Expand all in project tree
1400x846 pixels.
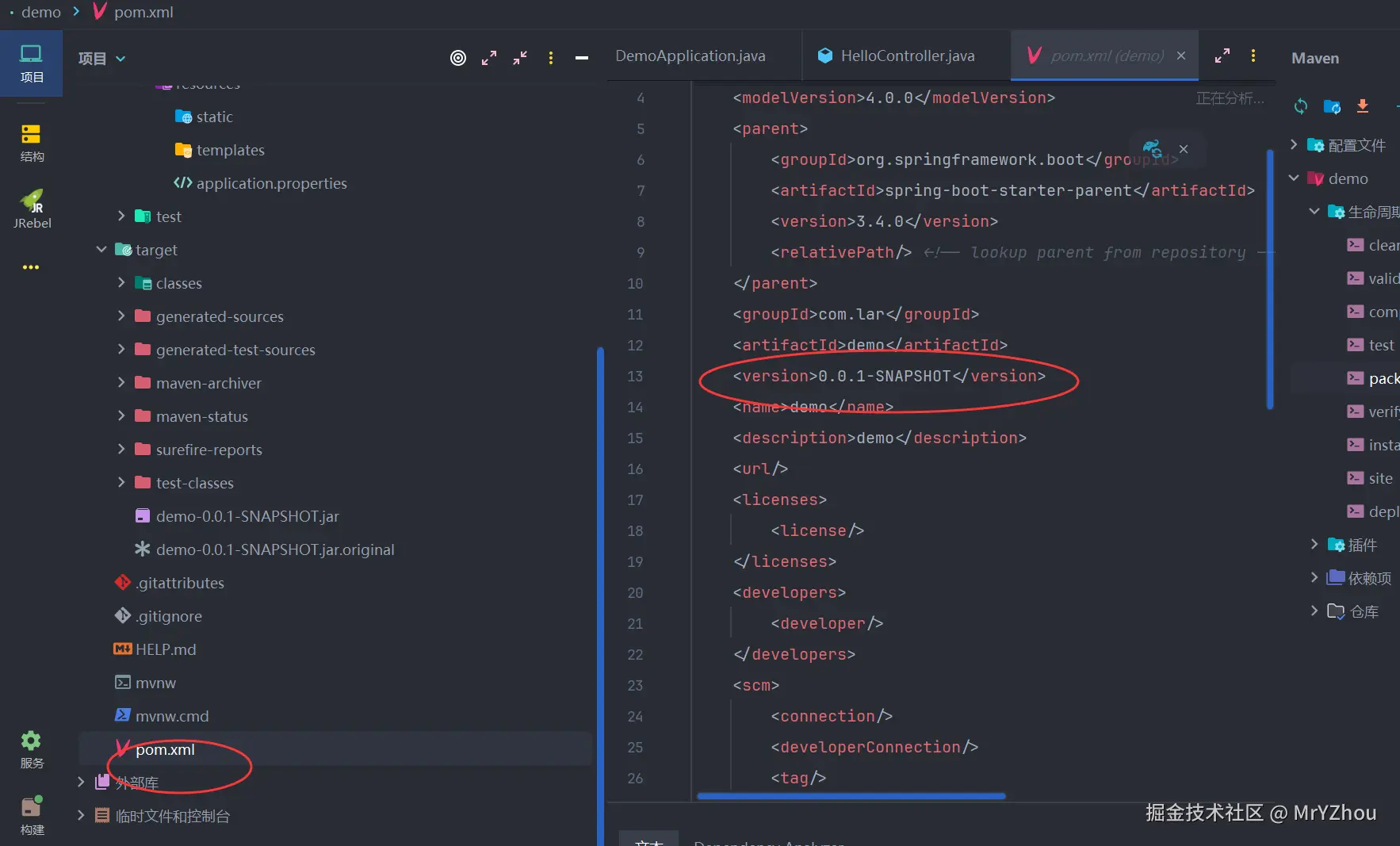[x=489, y=58]
